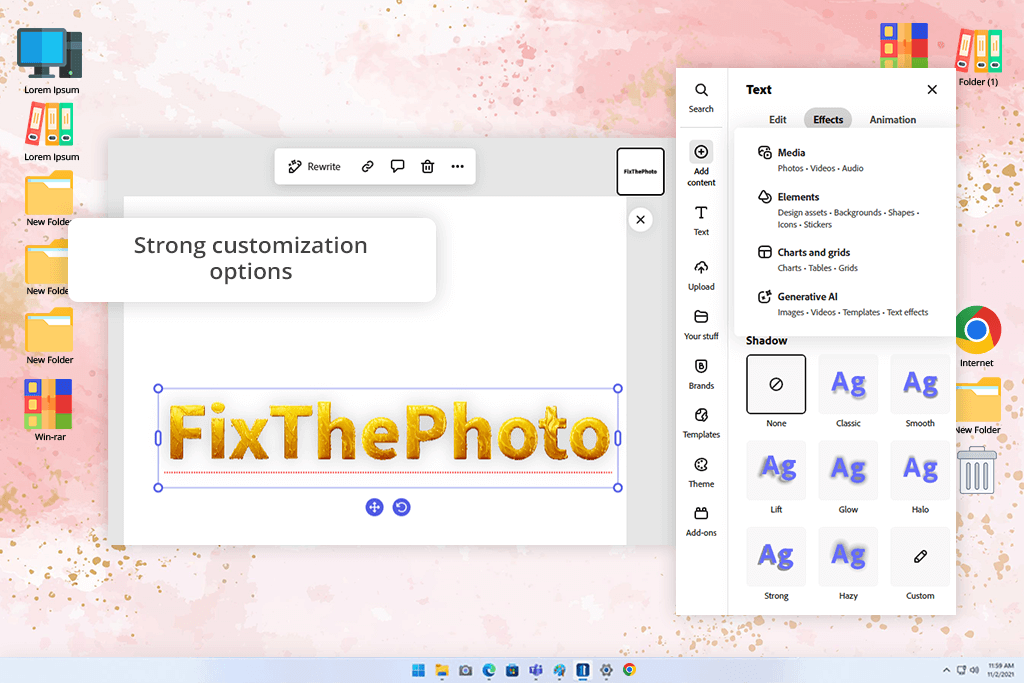Screen dimensions: 1024x683
Task: Open New Folder above Win-rar icon
Action: [x=50, y=338]
